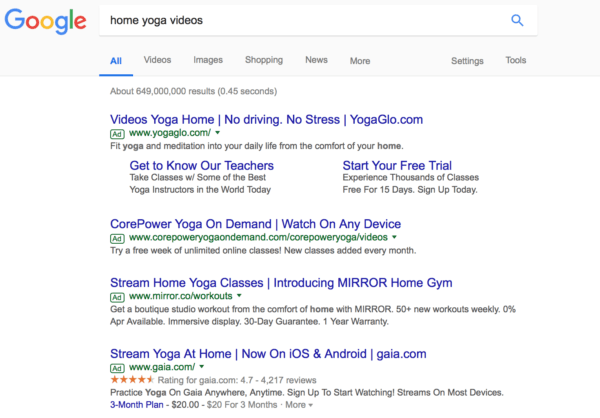This screenshot has width=600, height=418.
Task: Switch to the News tab
Action: point(316,60)
